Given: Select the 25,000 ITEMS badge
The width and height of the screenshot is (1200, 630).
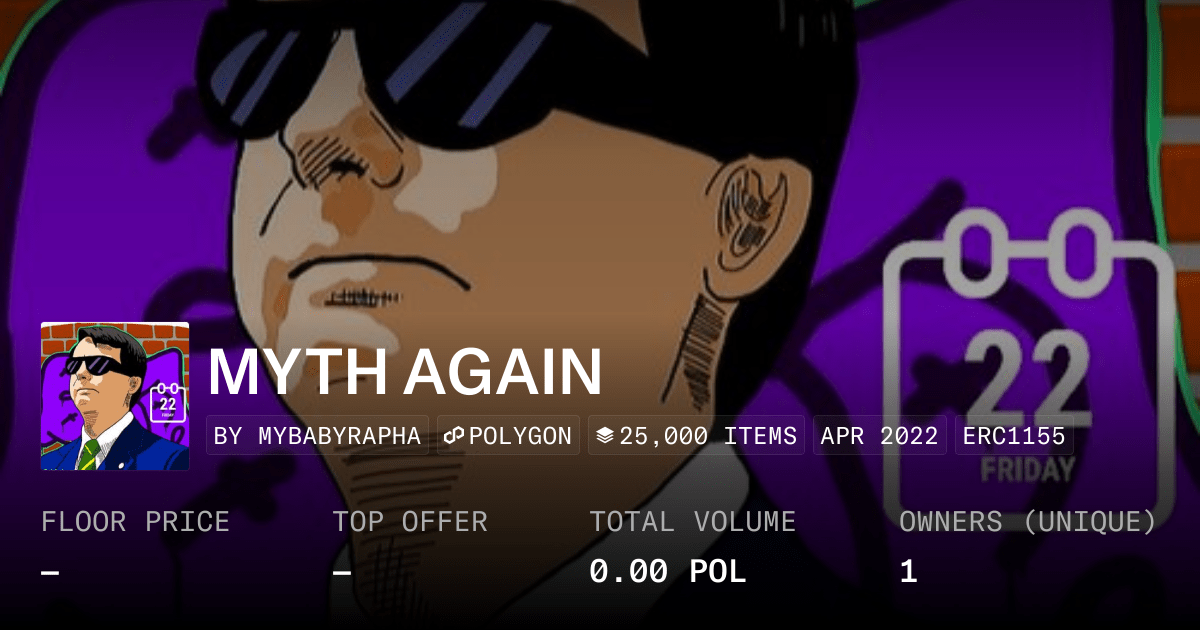Looking at the screenshot, I should 696,436.
